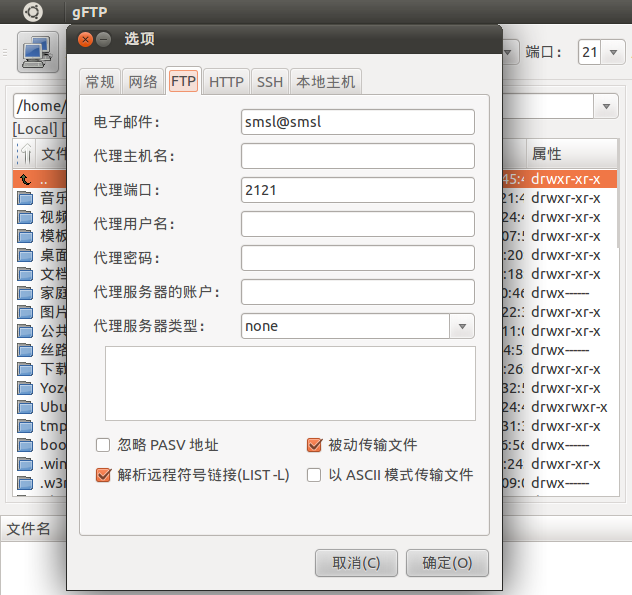The height and width of the screenshot is (595, 632).
Task: Click the local path field showing /home/
Action: click(40, 106)
